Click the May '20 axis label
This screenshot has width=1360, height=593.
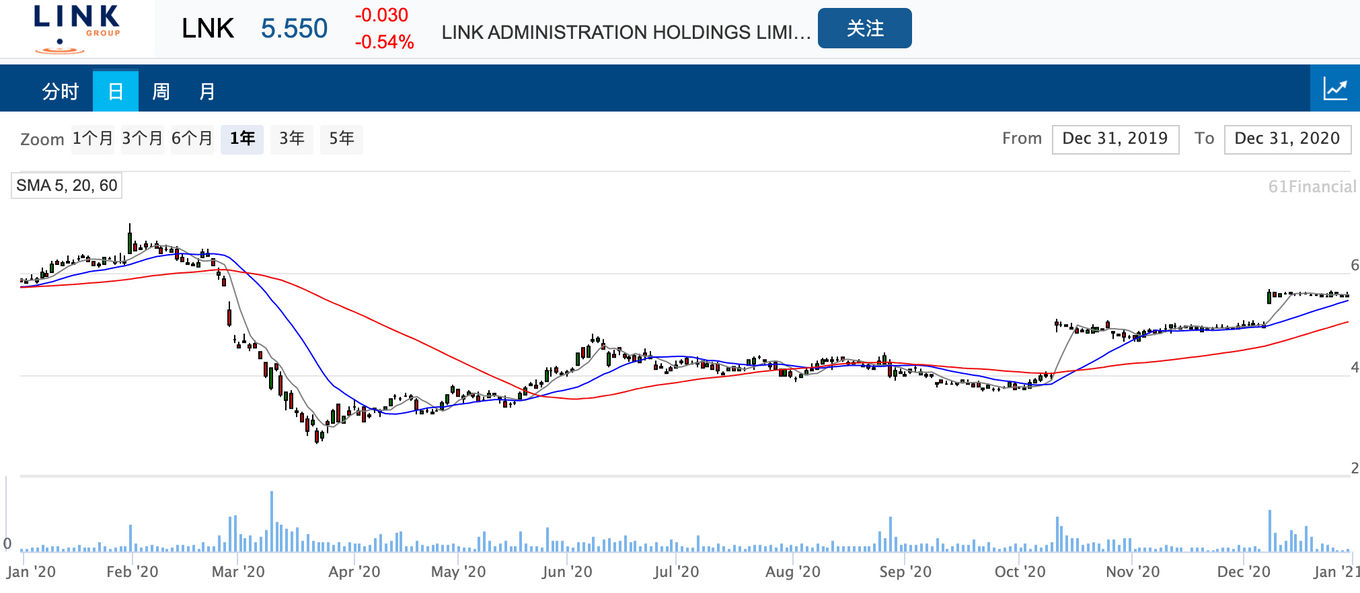pos(458,572)
